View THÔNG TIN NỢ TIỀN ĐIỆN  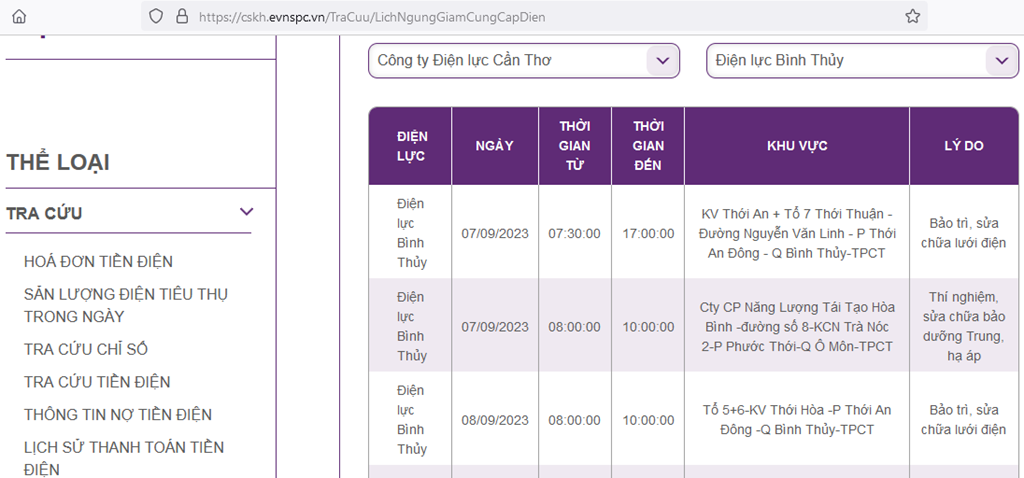coord(118,414)
